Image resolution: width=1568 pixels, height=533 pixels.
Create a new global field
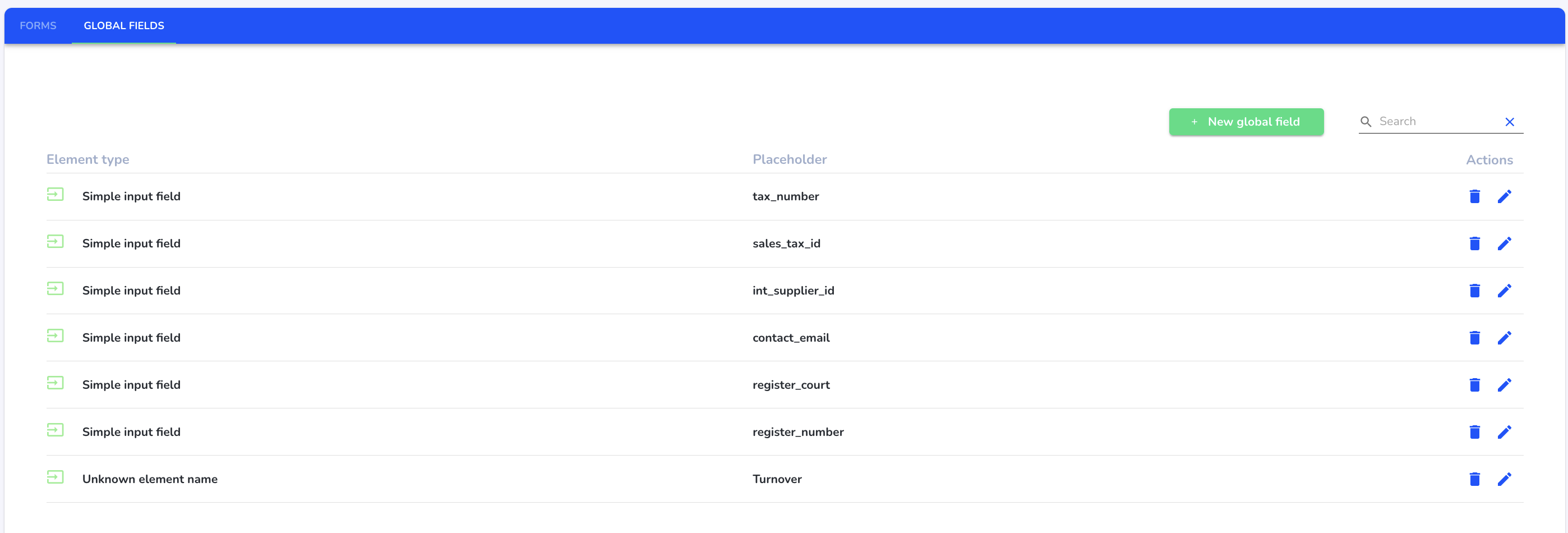[1246, 122]
